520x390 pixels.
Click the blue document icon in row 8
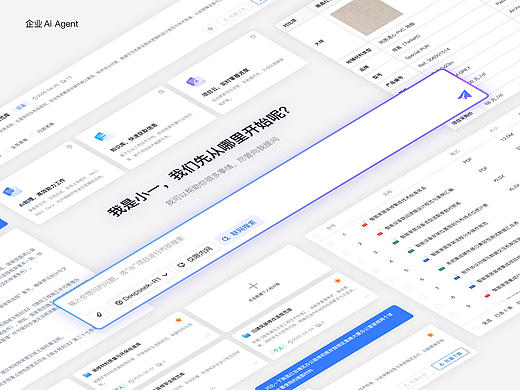pos(472,286)
